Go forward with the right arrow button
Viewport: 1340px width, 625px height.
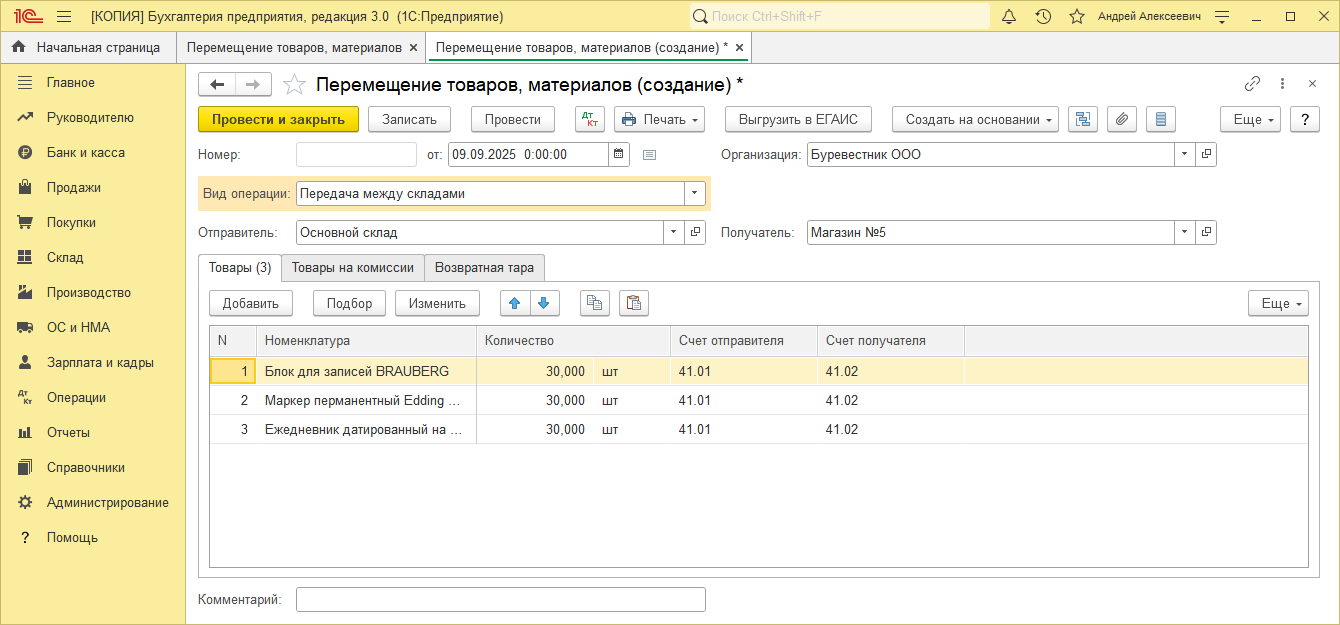(x=253, y=84)
